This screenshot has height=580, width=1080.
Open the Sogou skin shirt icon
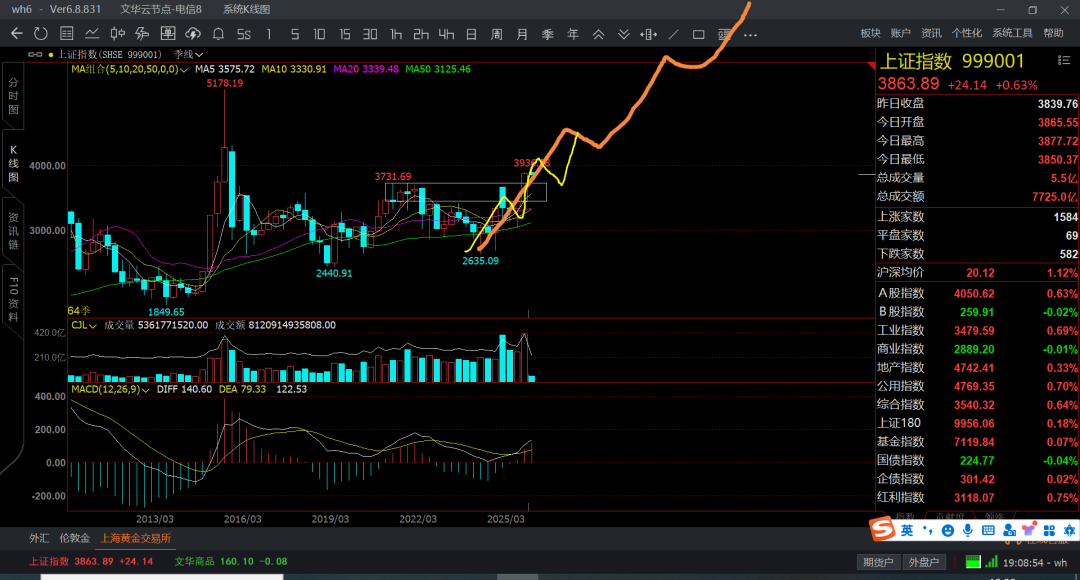[x=1029, y=530]
